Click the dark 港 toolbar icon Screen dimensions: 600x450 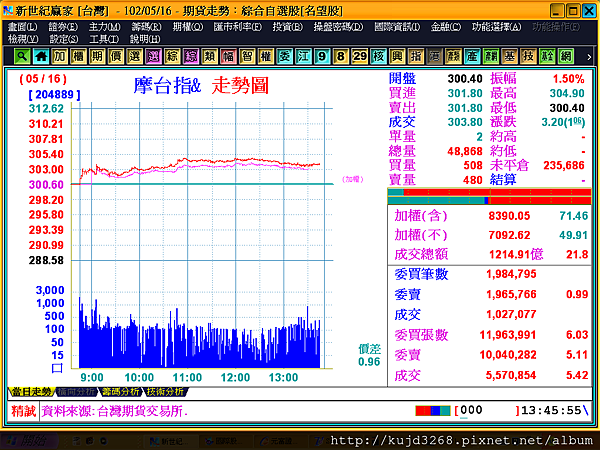click(435, 57)
